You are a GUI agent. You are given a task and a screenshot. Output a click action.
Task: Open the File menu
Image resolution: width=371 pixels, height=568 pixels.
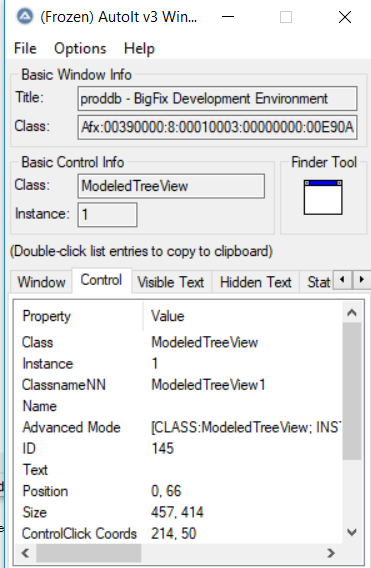point(25,49)
